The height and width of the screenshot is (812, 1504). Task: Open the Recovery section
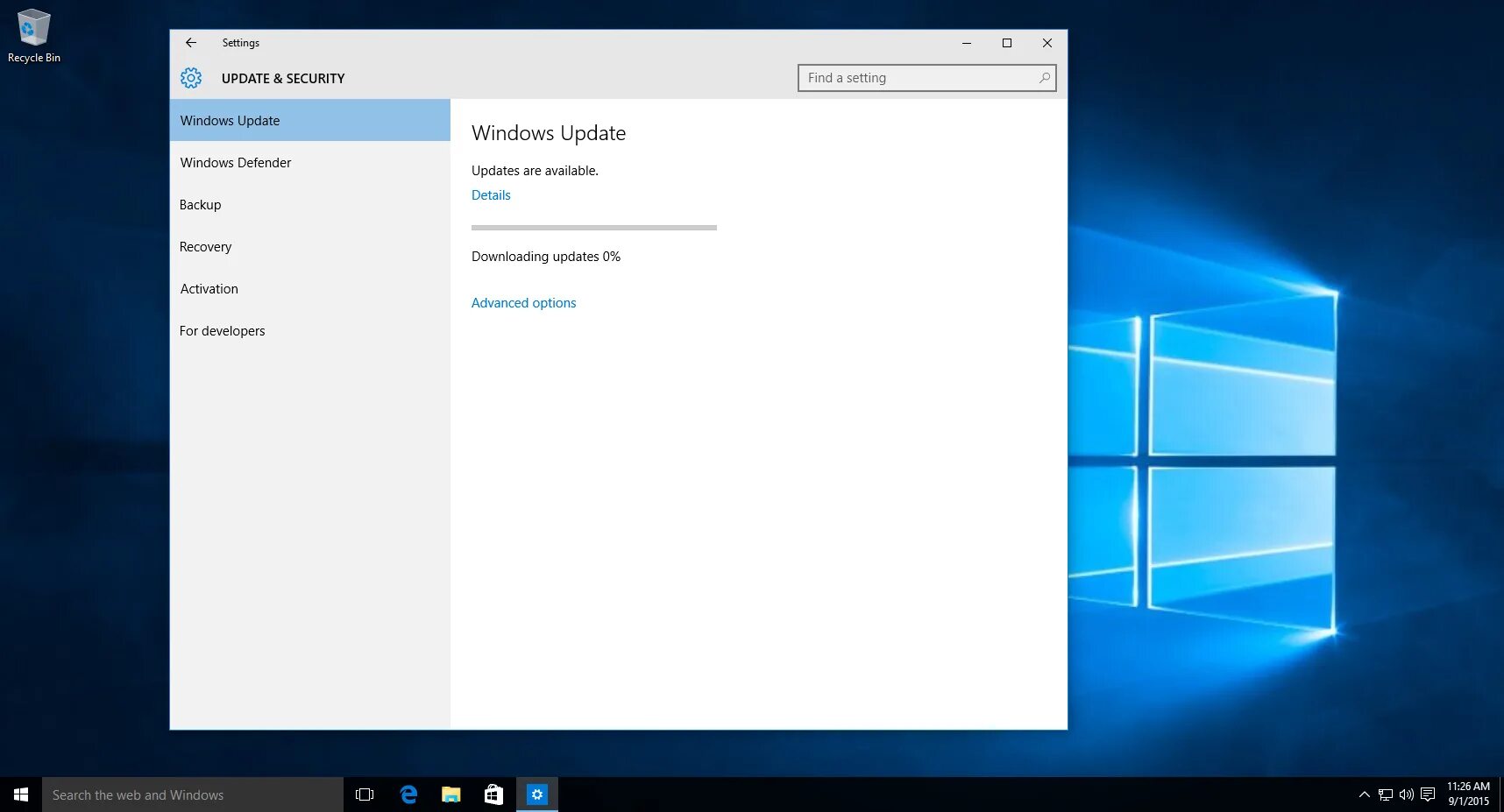[310, 247]
